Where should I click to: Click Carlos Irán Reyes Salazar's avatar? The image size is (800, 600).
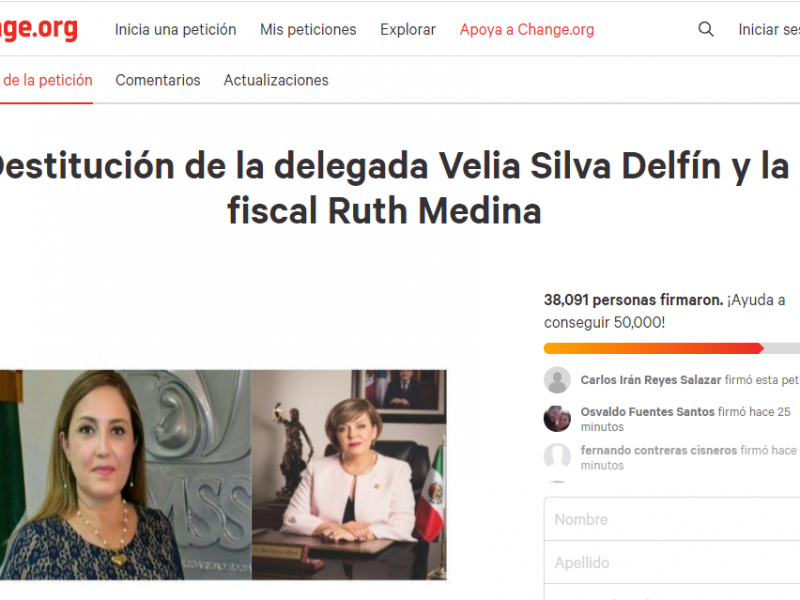(557, 380)
